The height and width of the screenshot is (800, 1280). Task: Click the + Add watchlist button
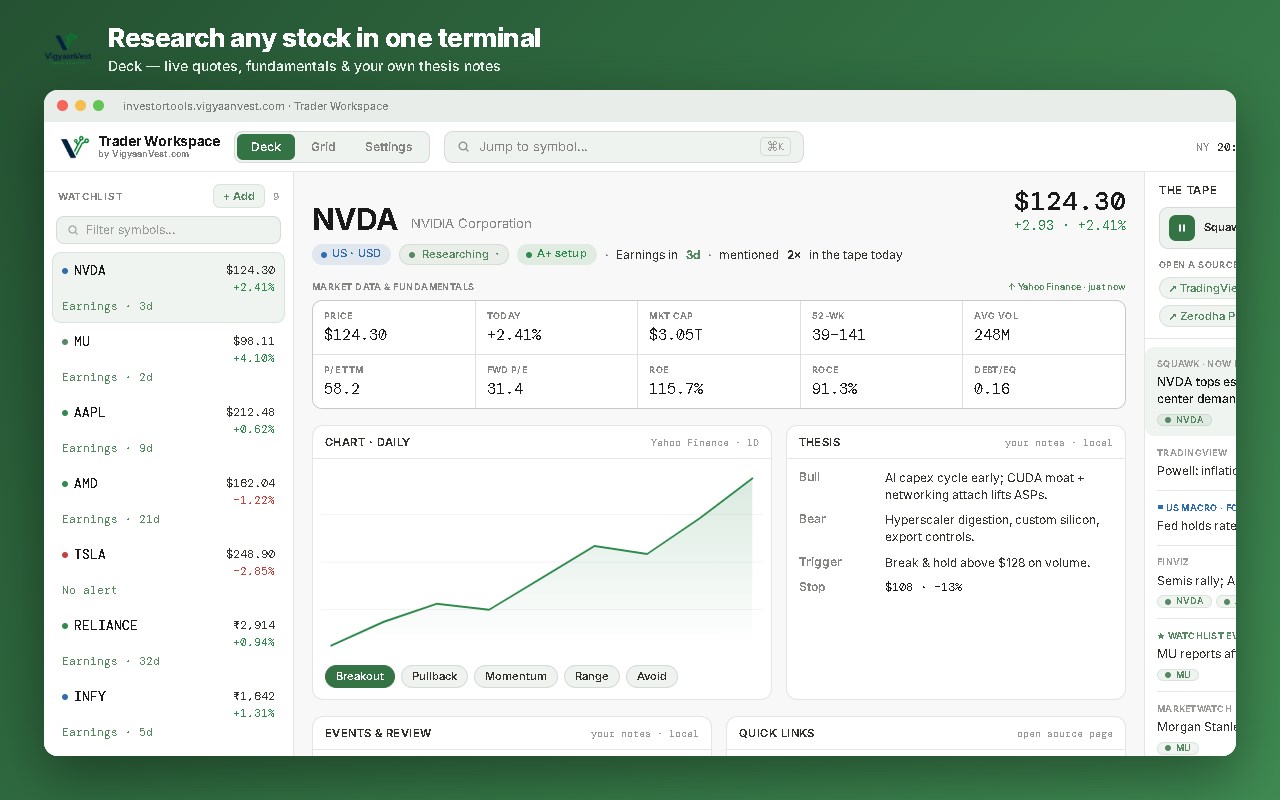pyautogui.click(x=239, y=196)
